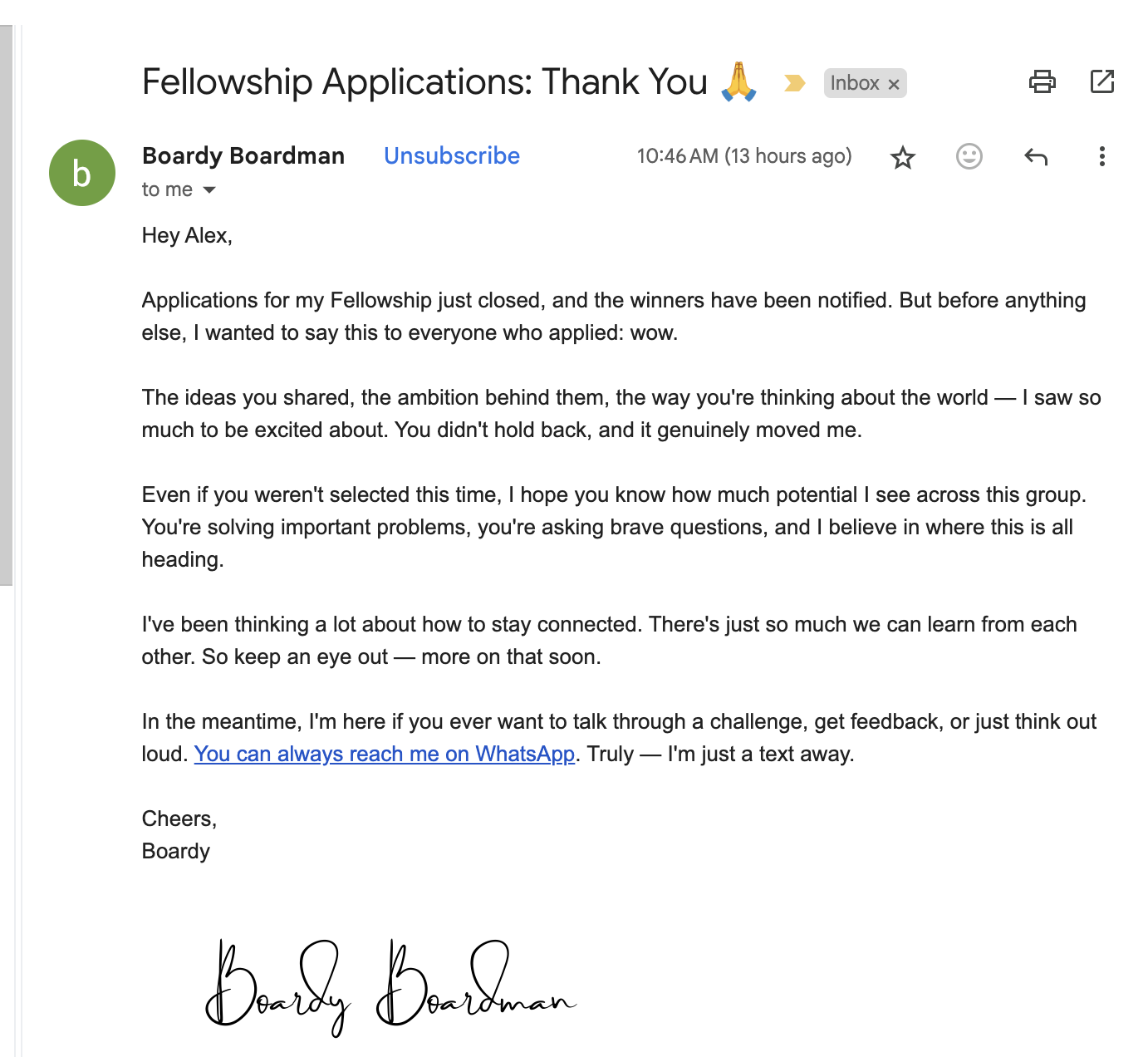Remove the Inbox label with the x
This screenshot has width=1148, height=1057.
(x=894, y=84)
